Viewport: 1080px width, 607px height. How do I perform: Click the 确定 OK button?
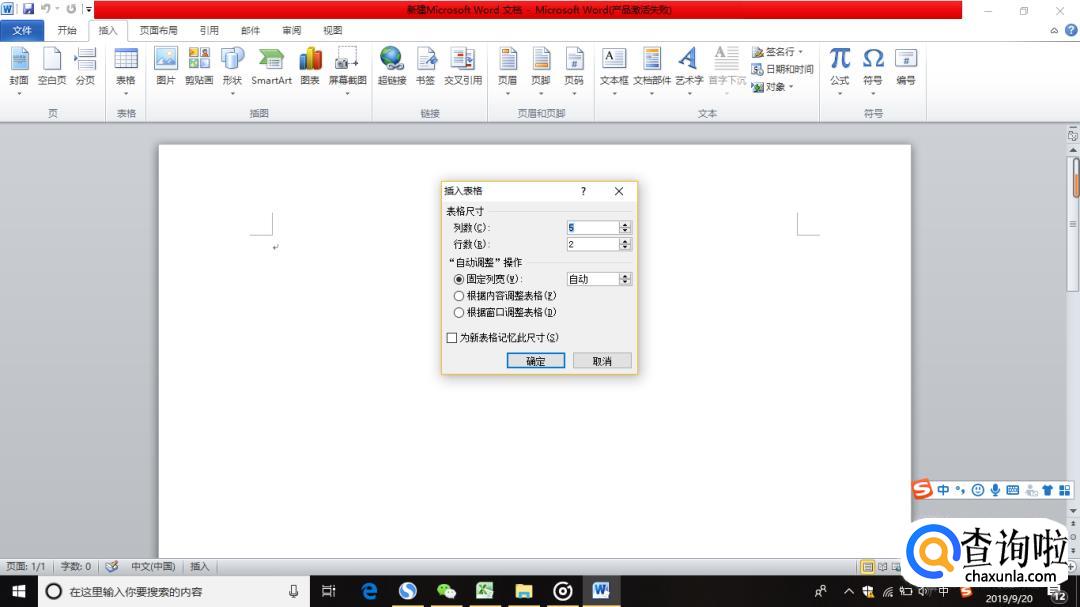point(536,361)
